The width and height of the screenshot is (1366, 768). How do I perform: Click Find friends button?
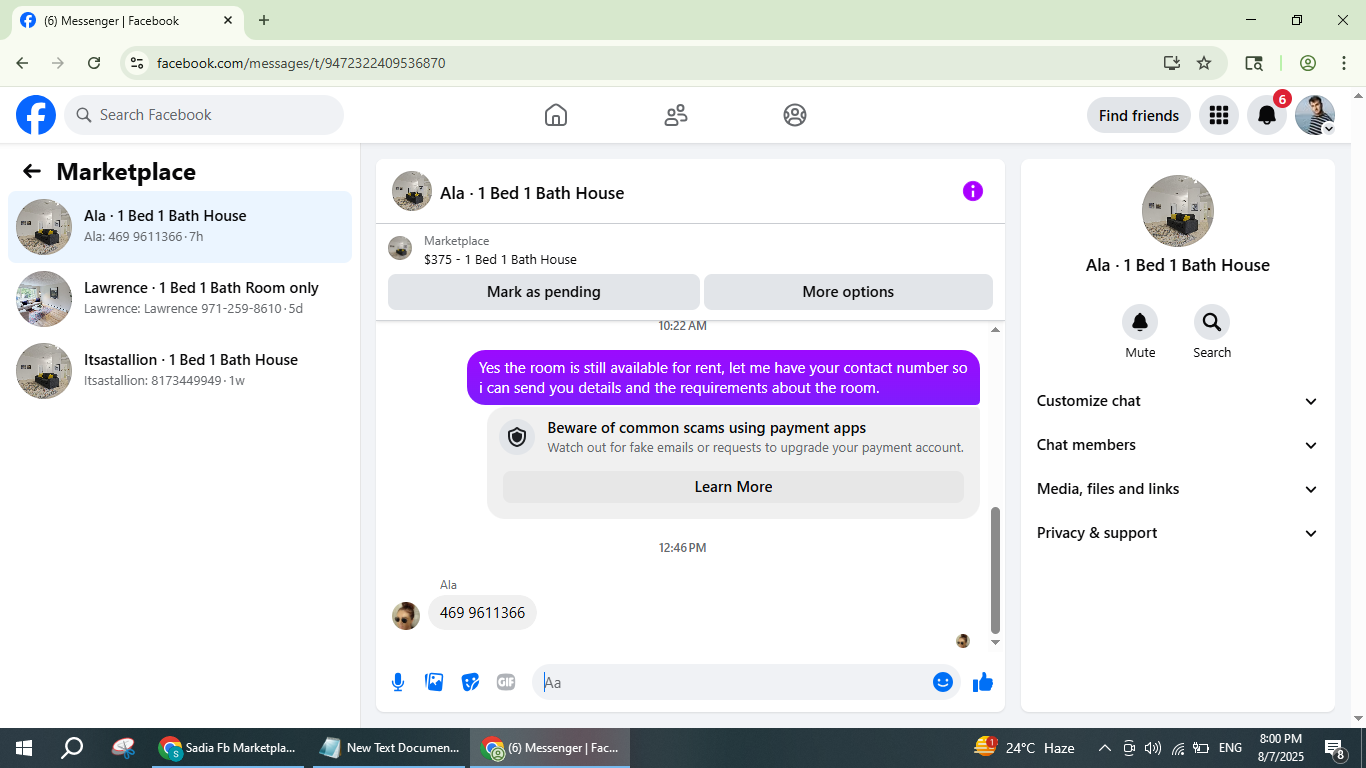(1139, 115)
